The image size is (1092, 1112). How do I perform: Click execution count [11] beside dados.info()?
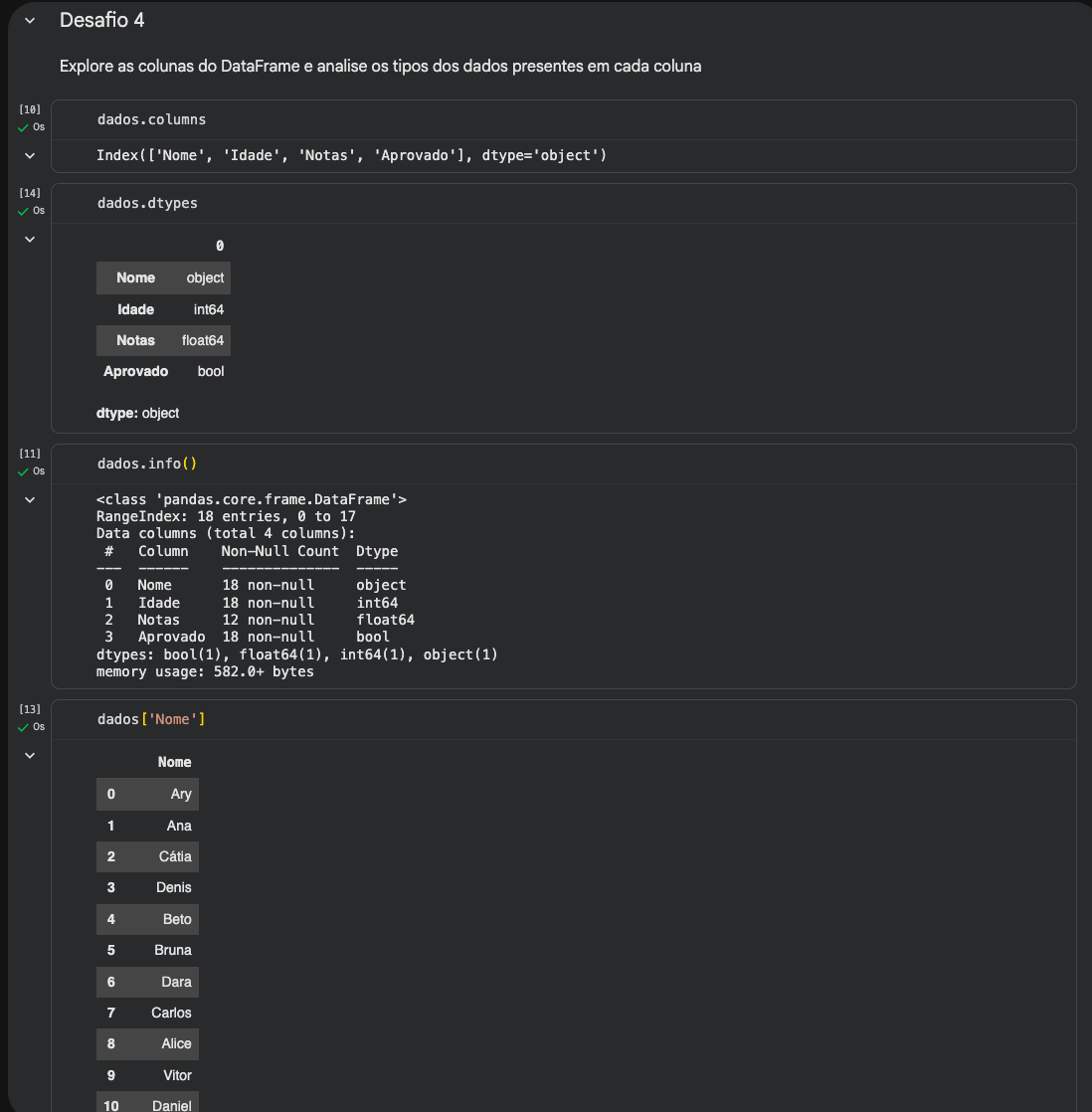(30, 454)
